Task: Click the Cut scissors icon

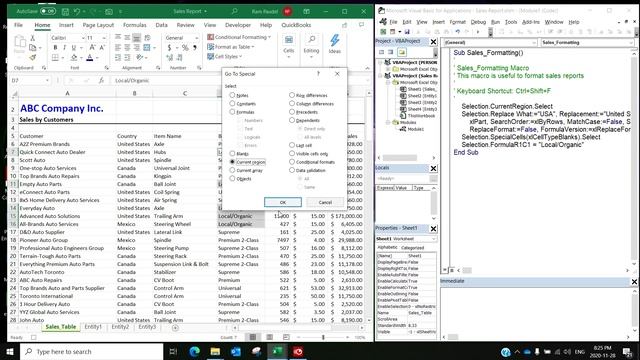Action: (x=33, y=38)
